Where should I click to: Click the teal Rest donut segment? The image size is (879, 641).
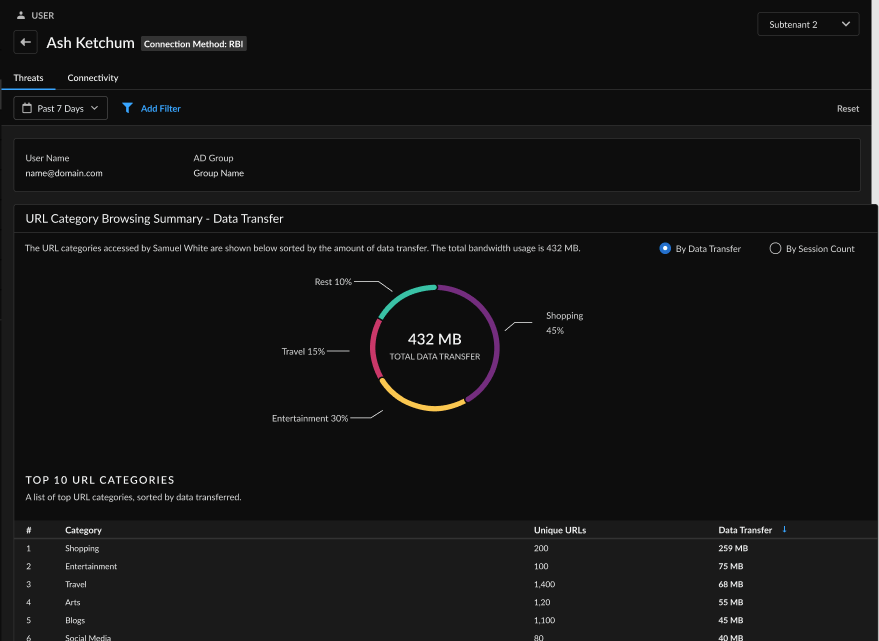pos(406,294)
